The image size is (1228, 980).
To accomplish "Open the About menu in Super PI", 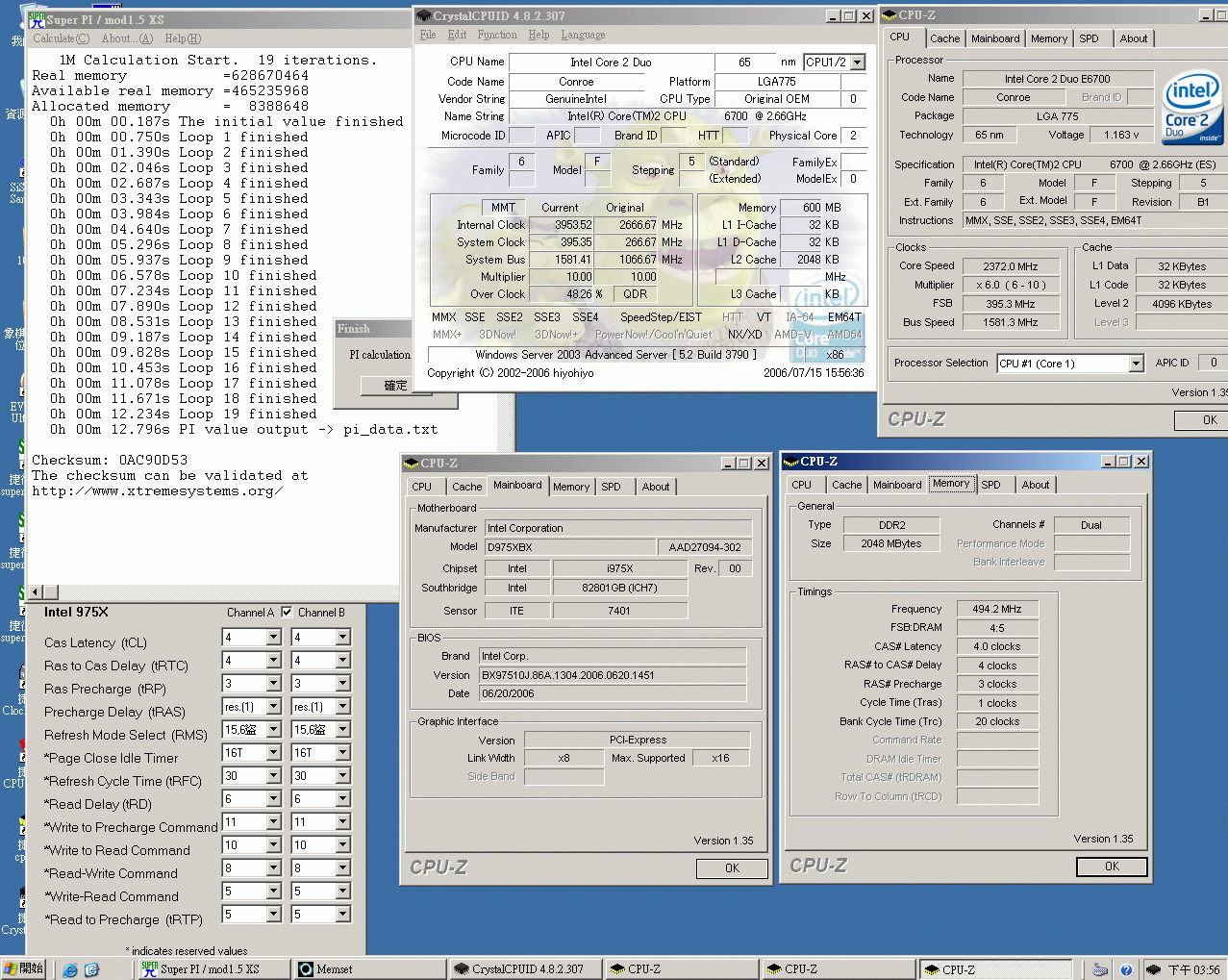I will pyautogui.click(x=127, y=38).
